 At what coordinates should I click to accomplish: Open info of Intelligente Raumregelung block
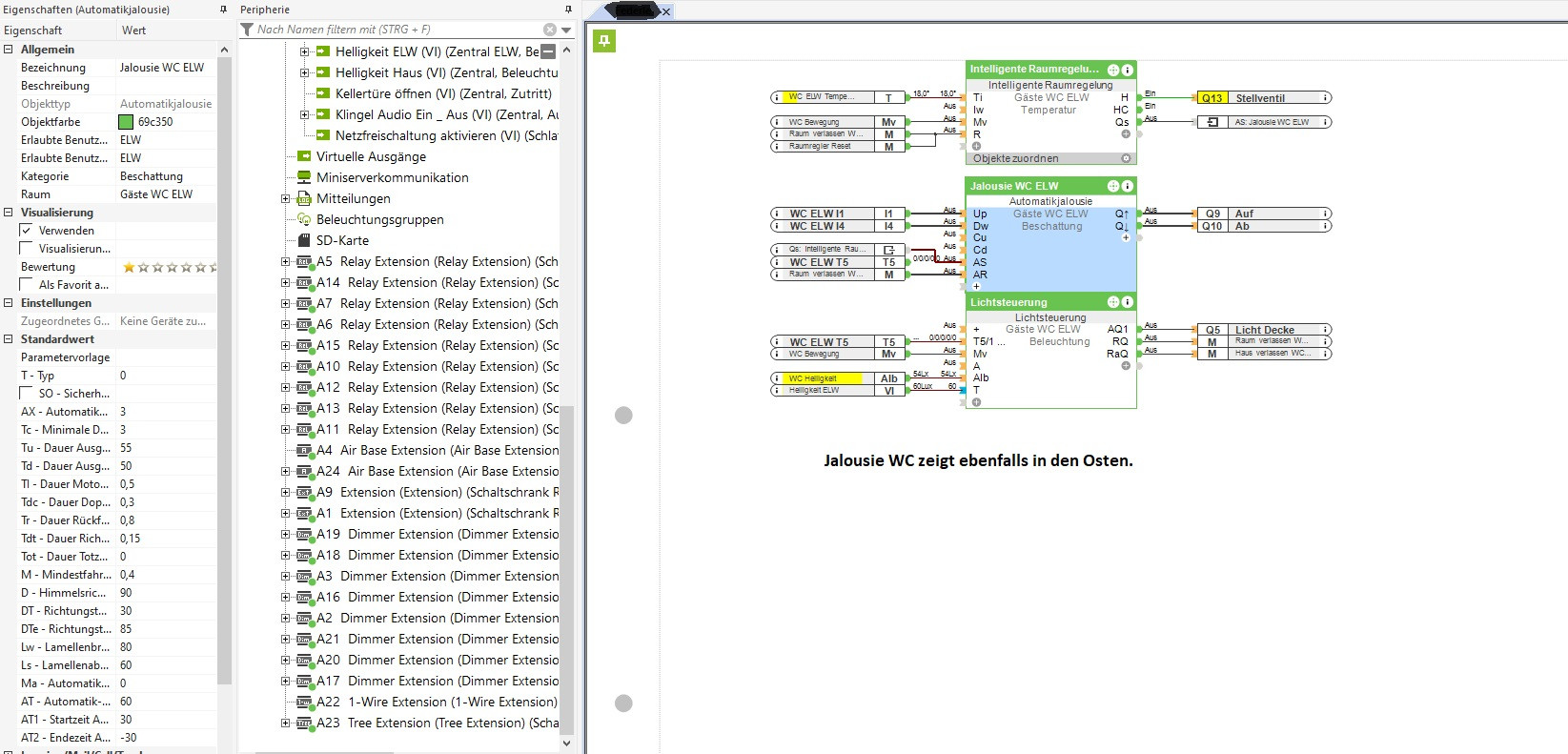click(1128, 70)
